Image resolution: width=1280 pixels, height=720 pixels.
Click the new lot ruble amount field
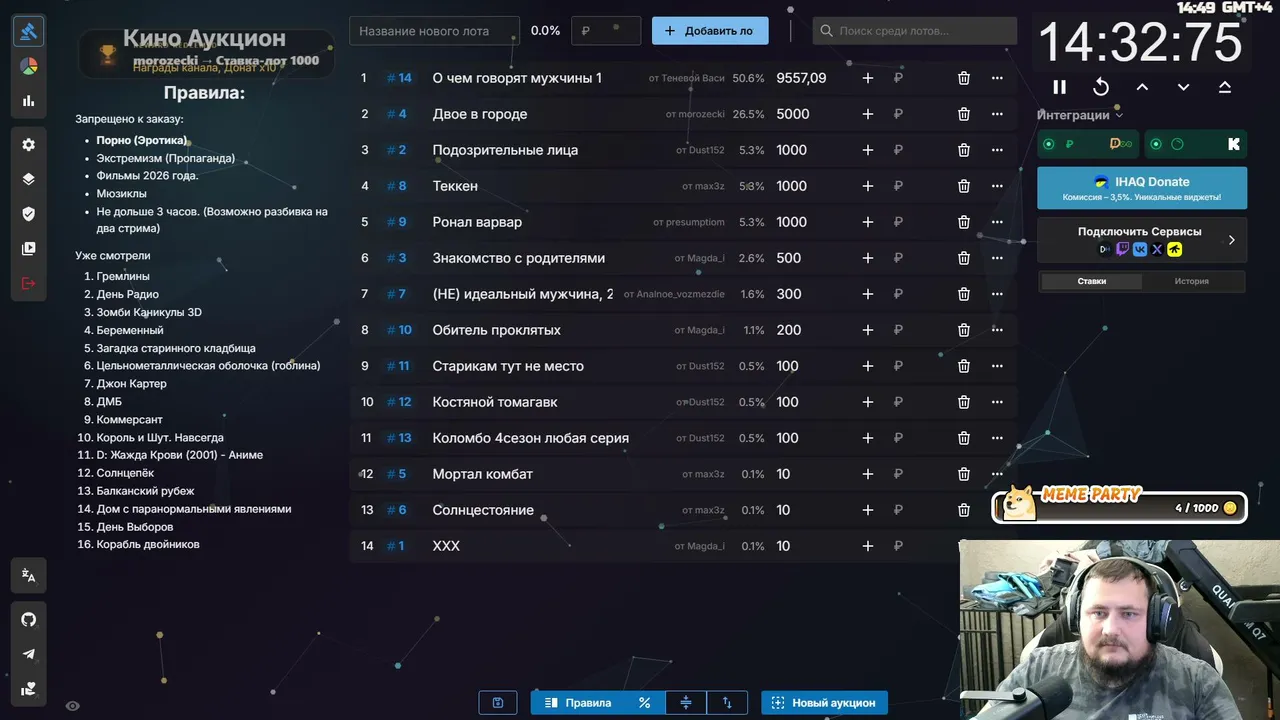tap(606, 31)
